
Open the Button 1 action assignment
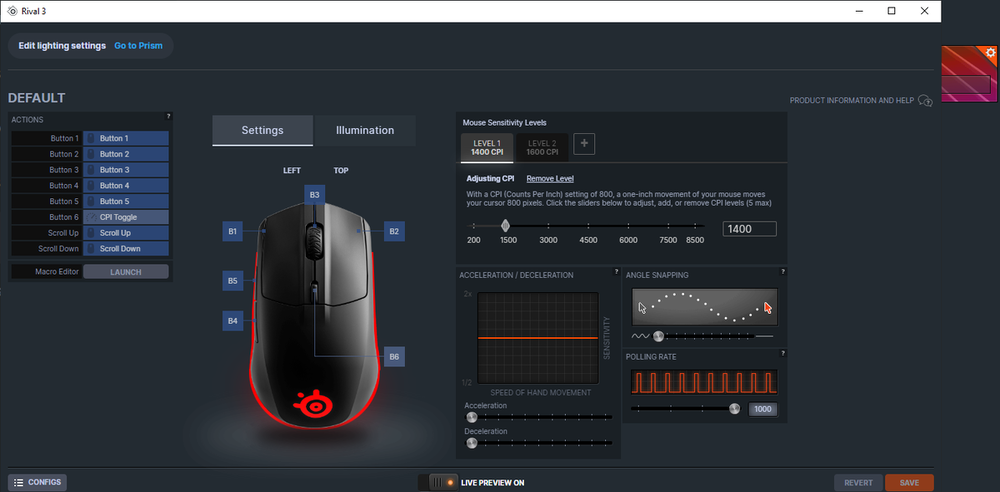[x=126, y=138]
